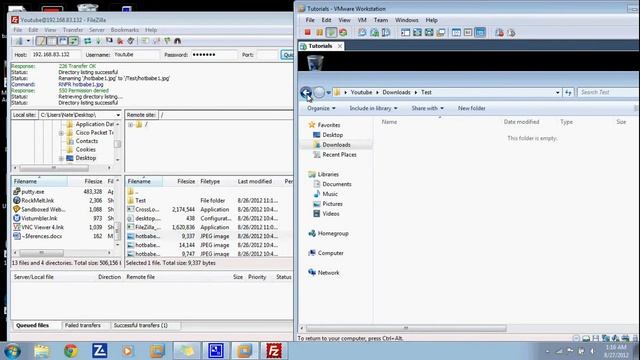Open Include in library dropdown
Viewport: 640px width, 360px height.
point(373,108)
